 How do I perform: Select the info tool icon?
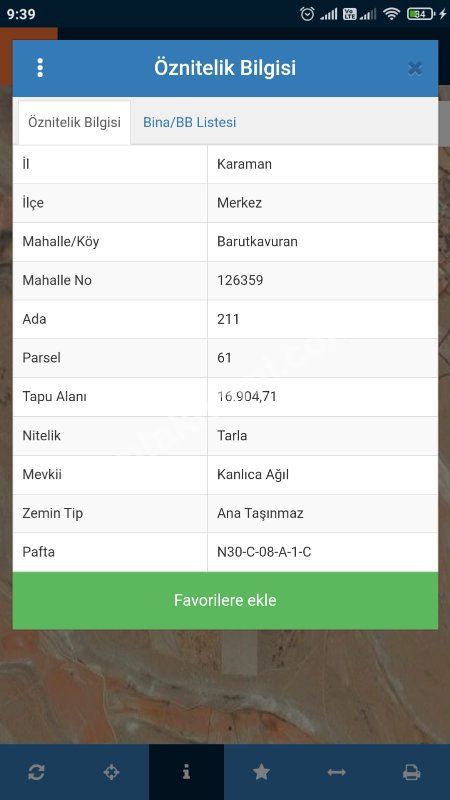click(186, 772)
